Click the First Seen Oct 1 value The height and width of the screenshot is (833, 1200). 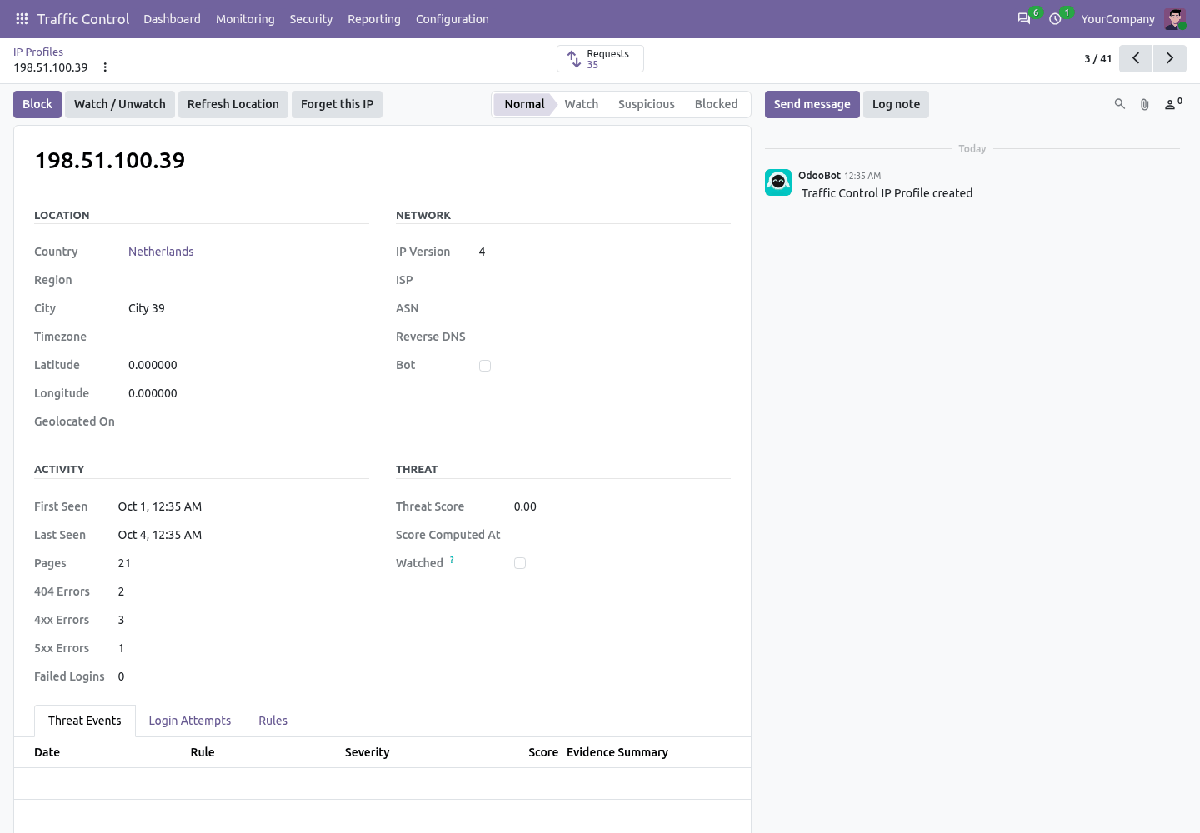[x=160, y=507]
